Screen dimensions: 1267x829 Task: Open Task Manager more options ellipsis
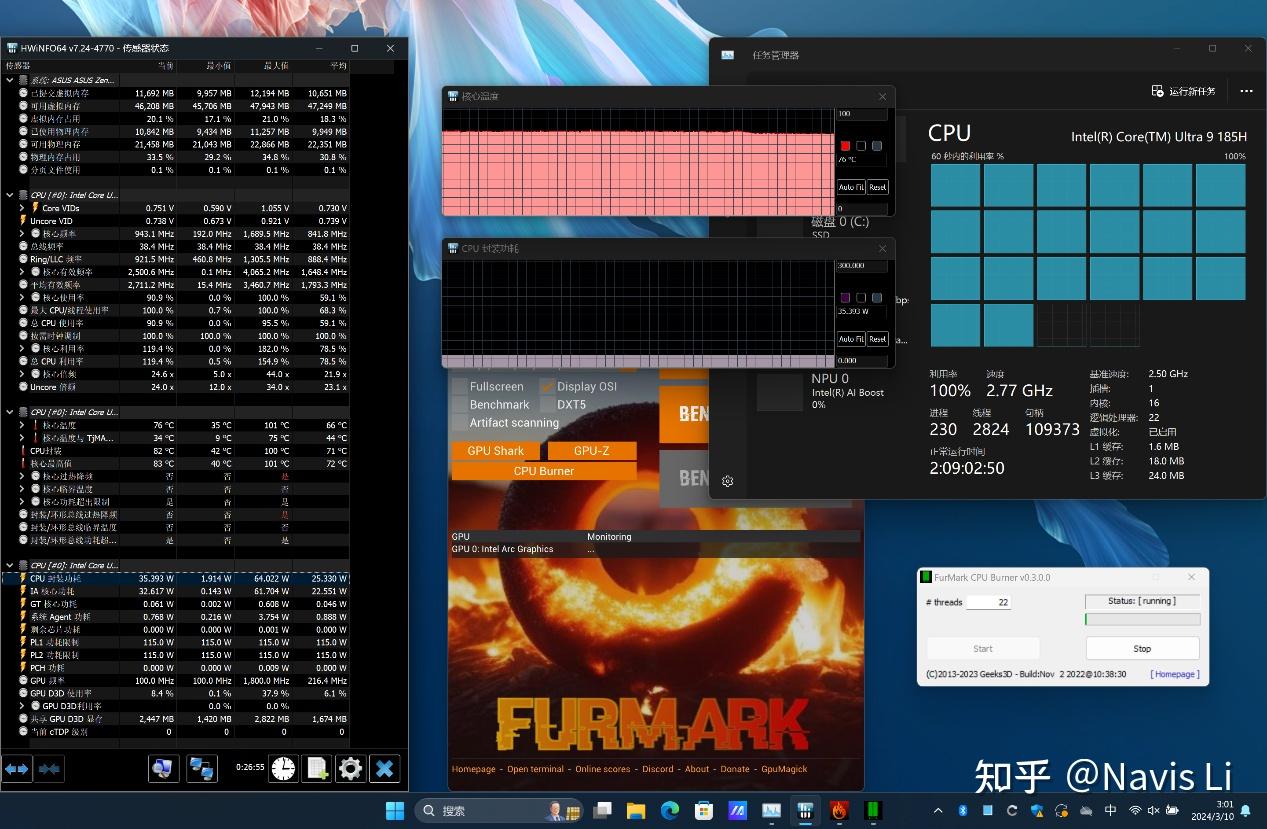[x=1246, y=91]
